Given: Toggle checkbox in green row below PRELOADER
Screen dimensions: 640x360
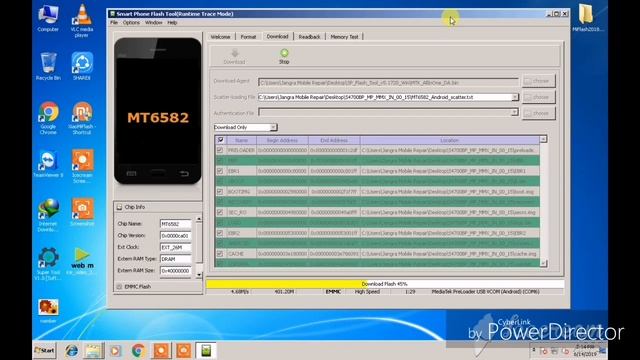Looking at the screenshot, I should click(220, 161).
